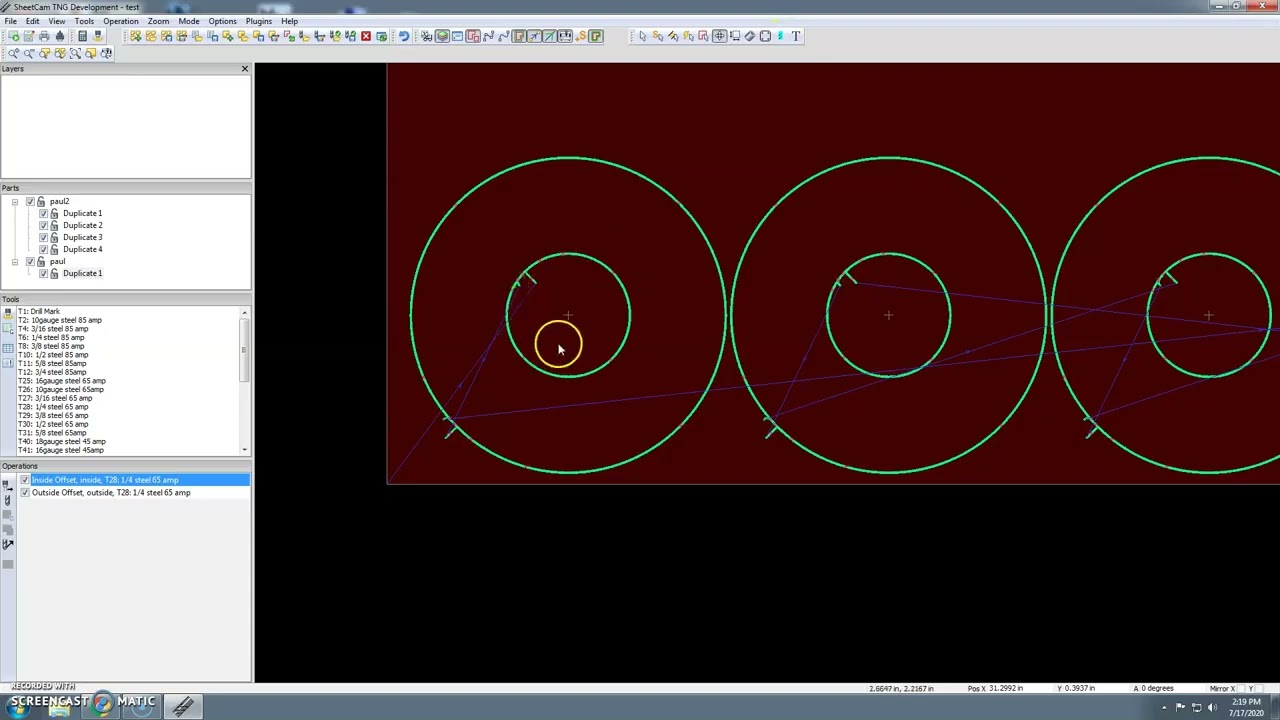Image resolution: width=1280 pixels, height=720 pixels.
Task: Toggle the lock icon for paul2
Action: (41, 202)
